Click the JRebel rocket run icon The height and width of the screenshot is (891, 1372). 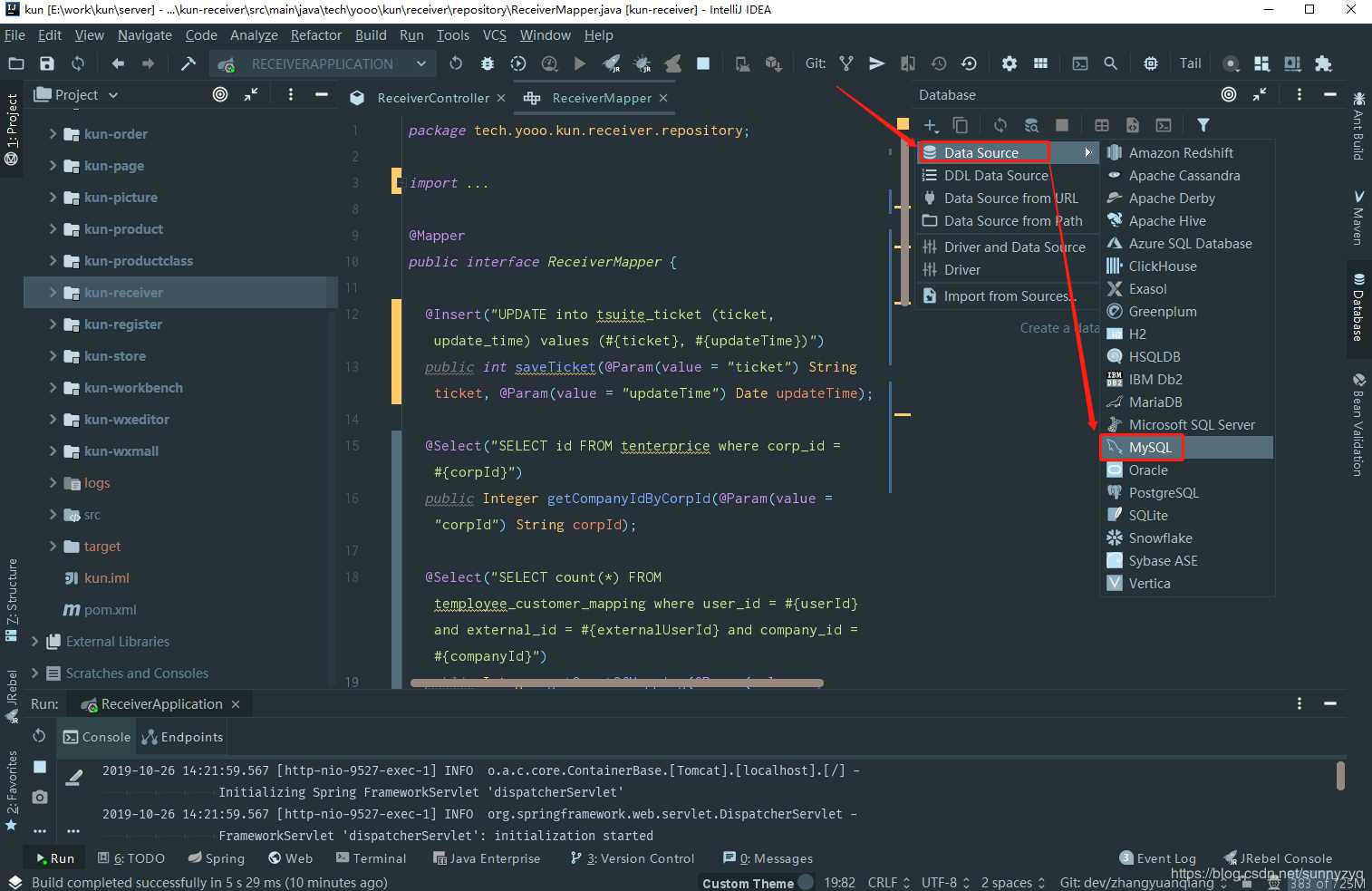tap(612, 63)
